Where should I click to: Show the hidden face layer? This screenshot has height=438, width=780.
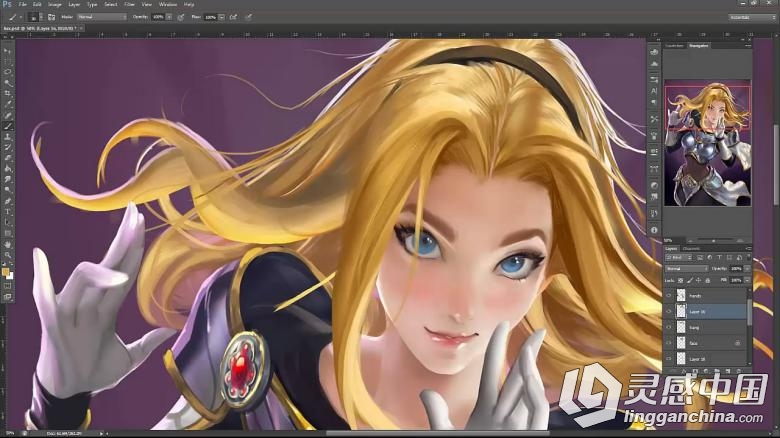point(669,343)
